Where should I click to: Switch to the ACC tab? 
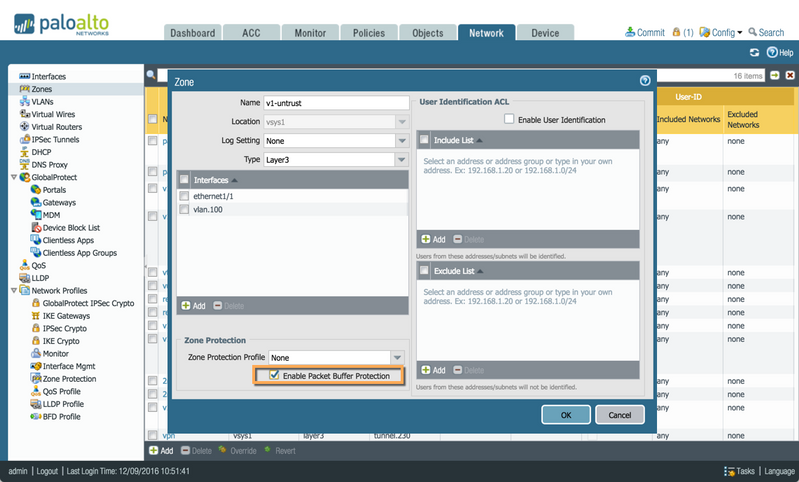pyautogui.click(x=251, y=33)
